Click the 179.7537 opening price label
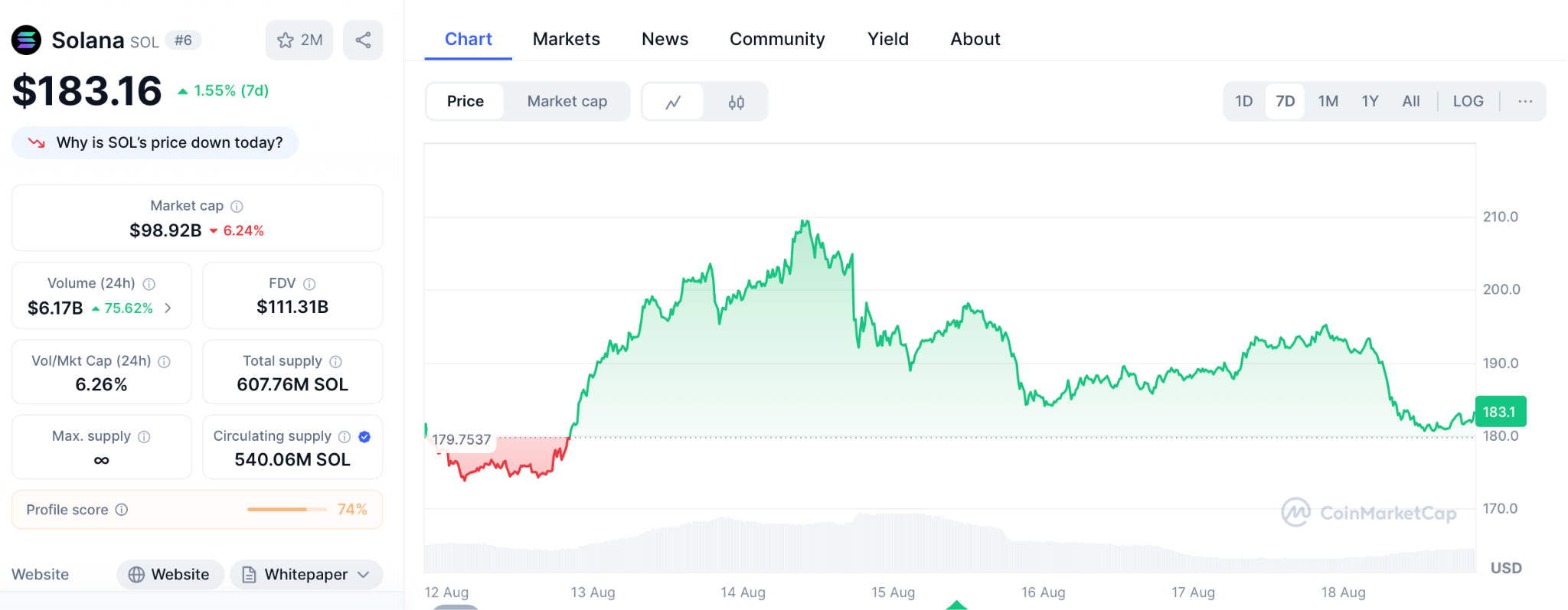The height and width of the screenshot is (610, 1568). 462,440
